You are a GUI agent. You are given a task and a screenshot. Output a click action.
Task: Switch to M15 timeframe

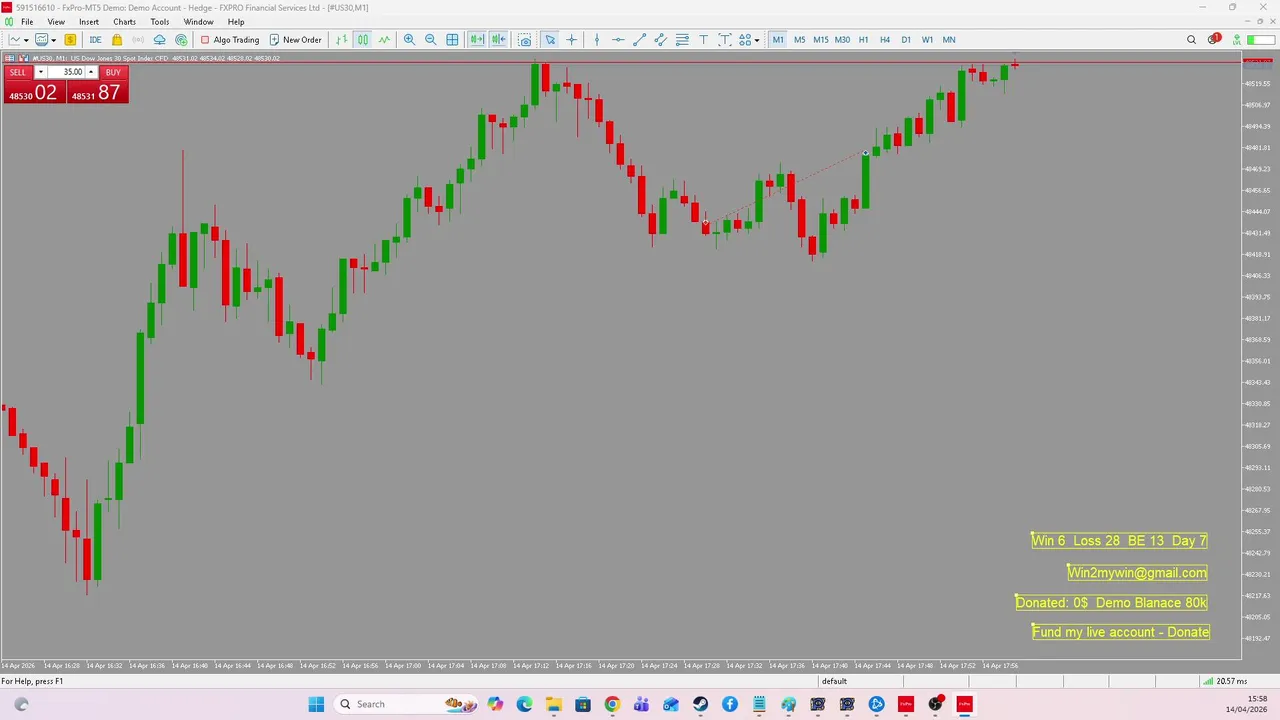[x=821, y=40]
